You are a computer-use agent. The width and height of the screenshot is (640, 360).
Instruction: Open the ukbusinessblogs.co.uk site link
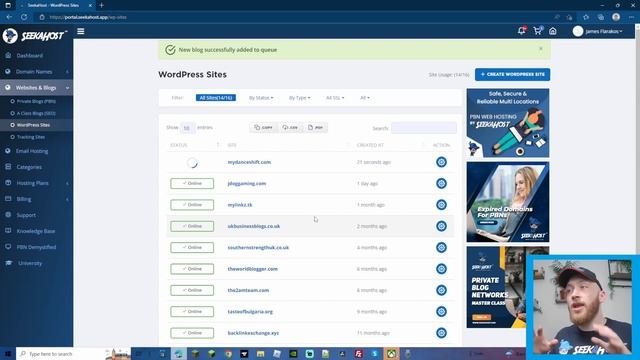[x=253, y=226]
